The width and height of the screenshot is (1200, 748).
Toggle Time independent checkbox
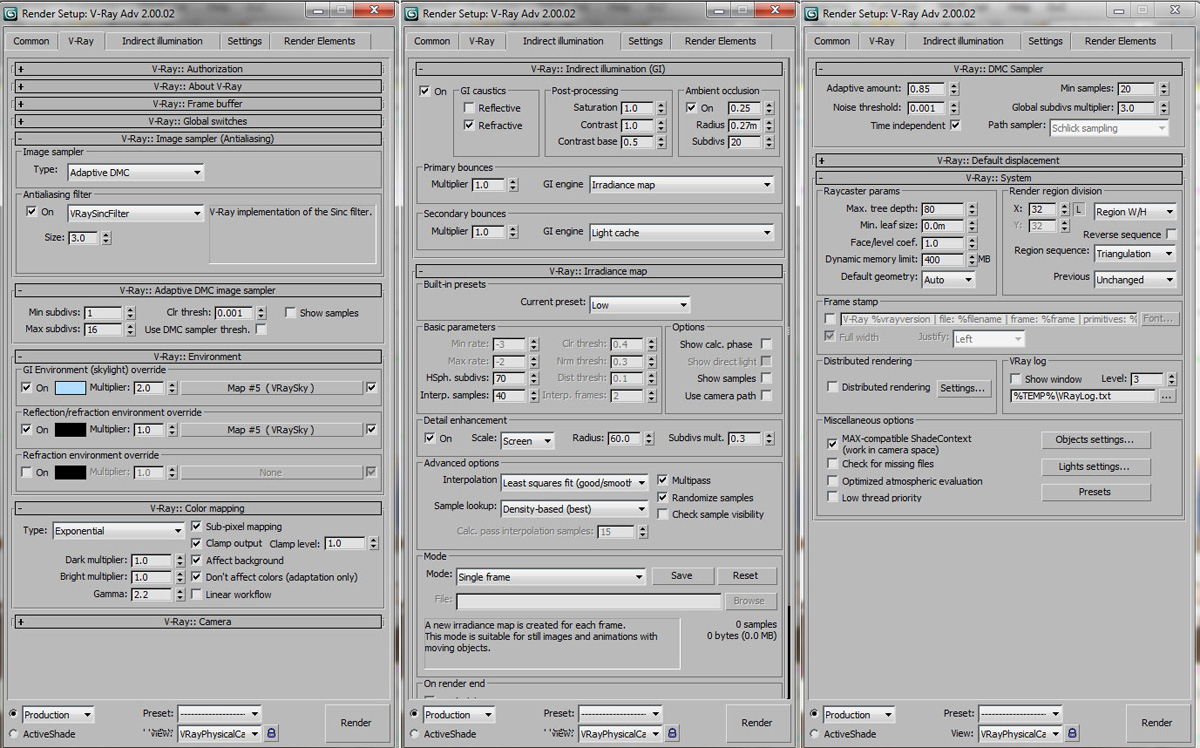(x=955, y=126)
